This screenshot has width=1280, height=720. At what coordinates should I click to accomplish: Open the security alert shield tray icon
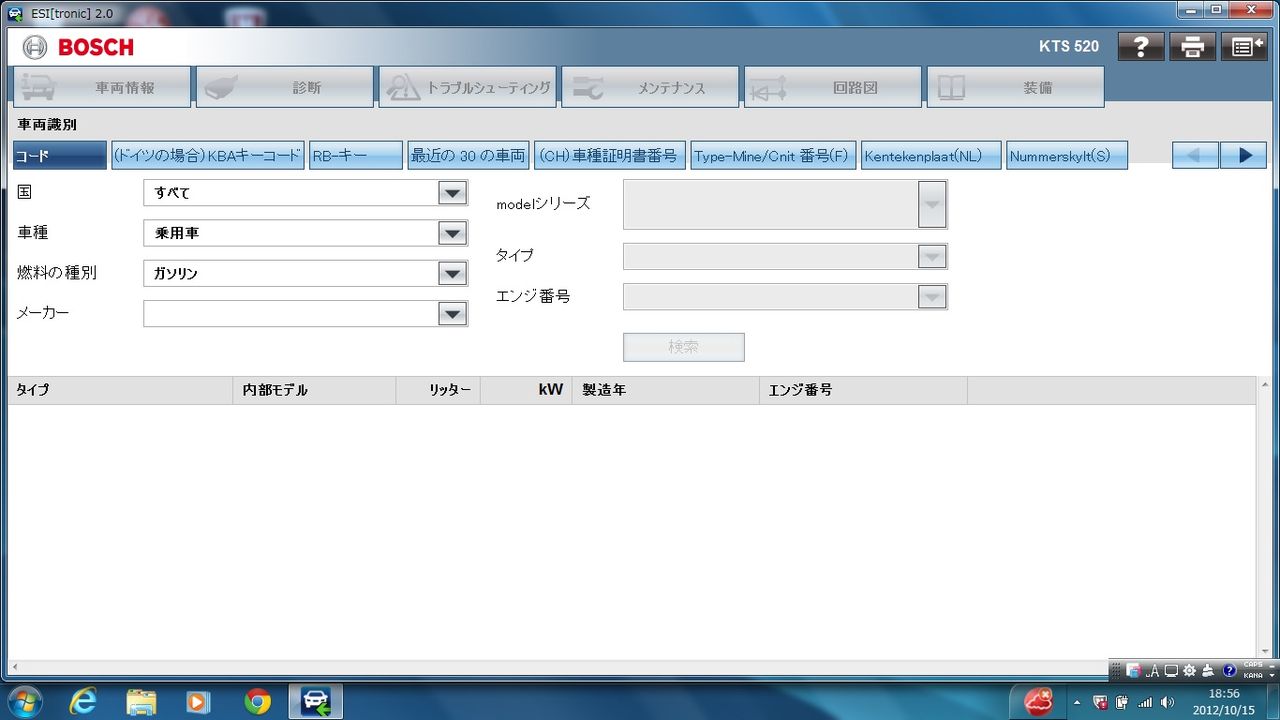tap(1100, 702)
